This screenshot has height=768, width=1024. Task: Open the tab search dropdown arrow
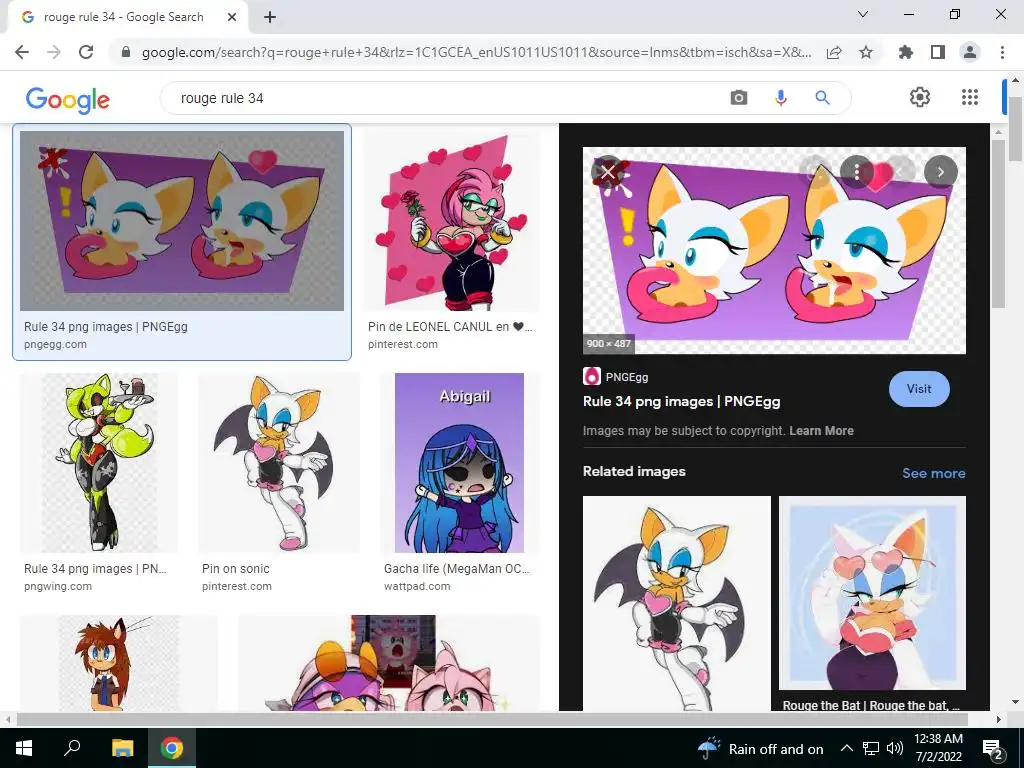pos(863,14)
